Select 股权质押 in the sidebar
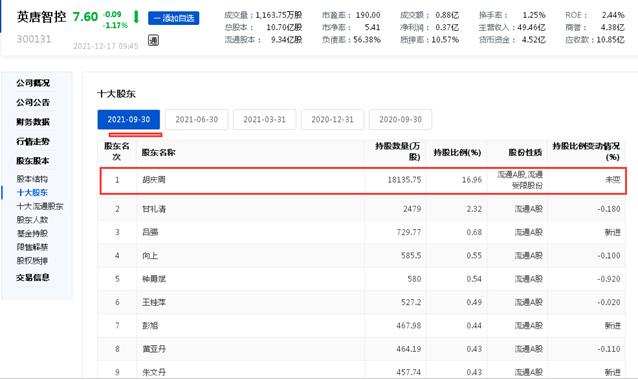The width and height of the screenshot is (638, 380). tap(32, 260)
